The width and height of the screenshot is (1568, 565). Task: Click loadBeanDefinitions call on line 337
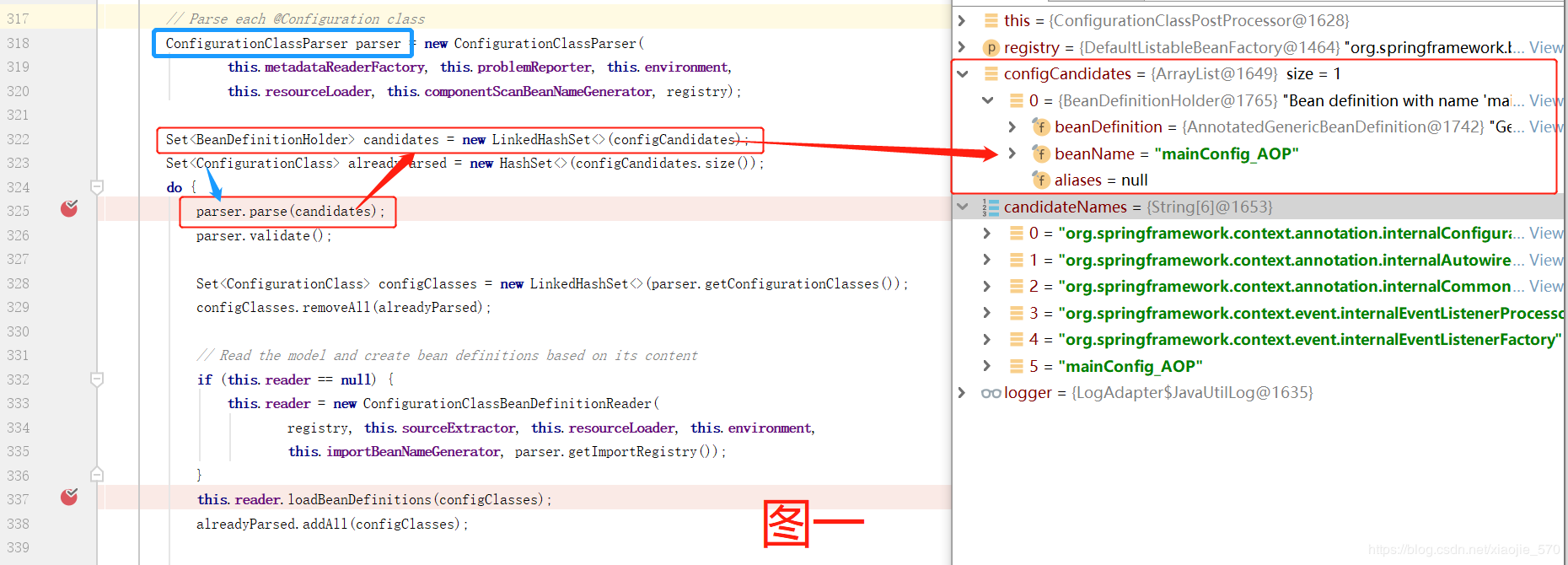(x=374, y=499)
